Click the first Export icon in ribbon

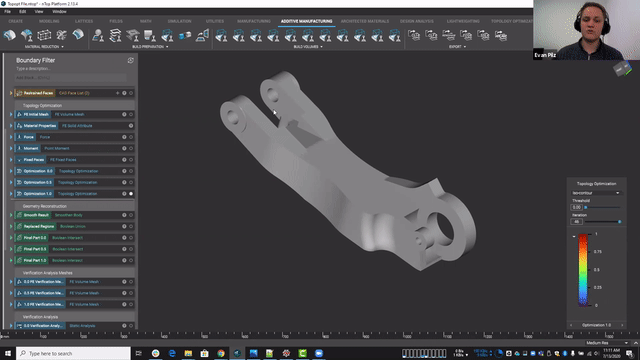(414, 36)
